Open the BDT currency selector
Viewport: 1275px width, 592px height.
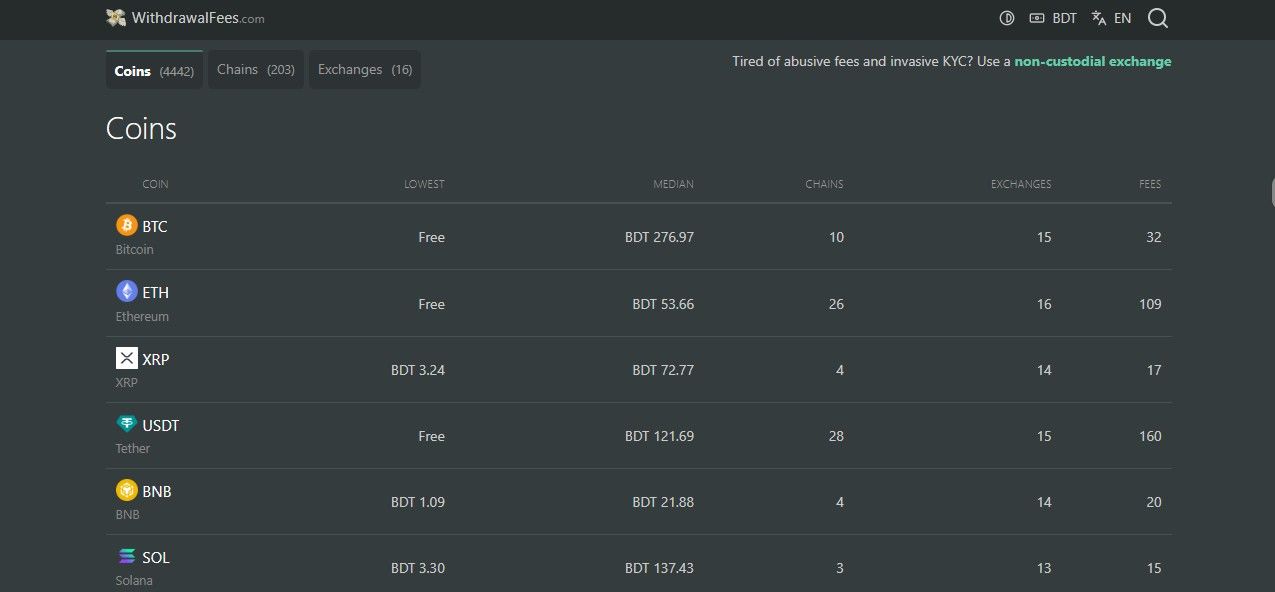(1053, 18)
